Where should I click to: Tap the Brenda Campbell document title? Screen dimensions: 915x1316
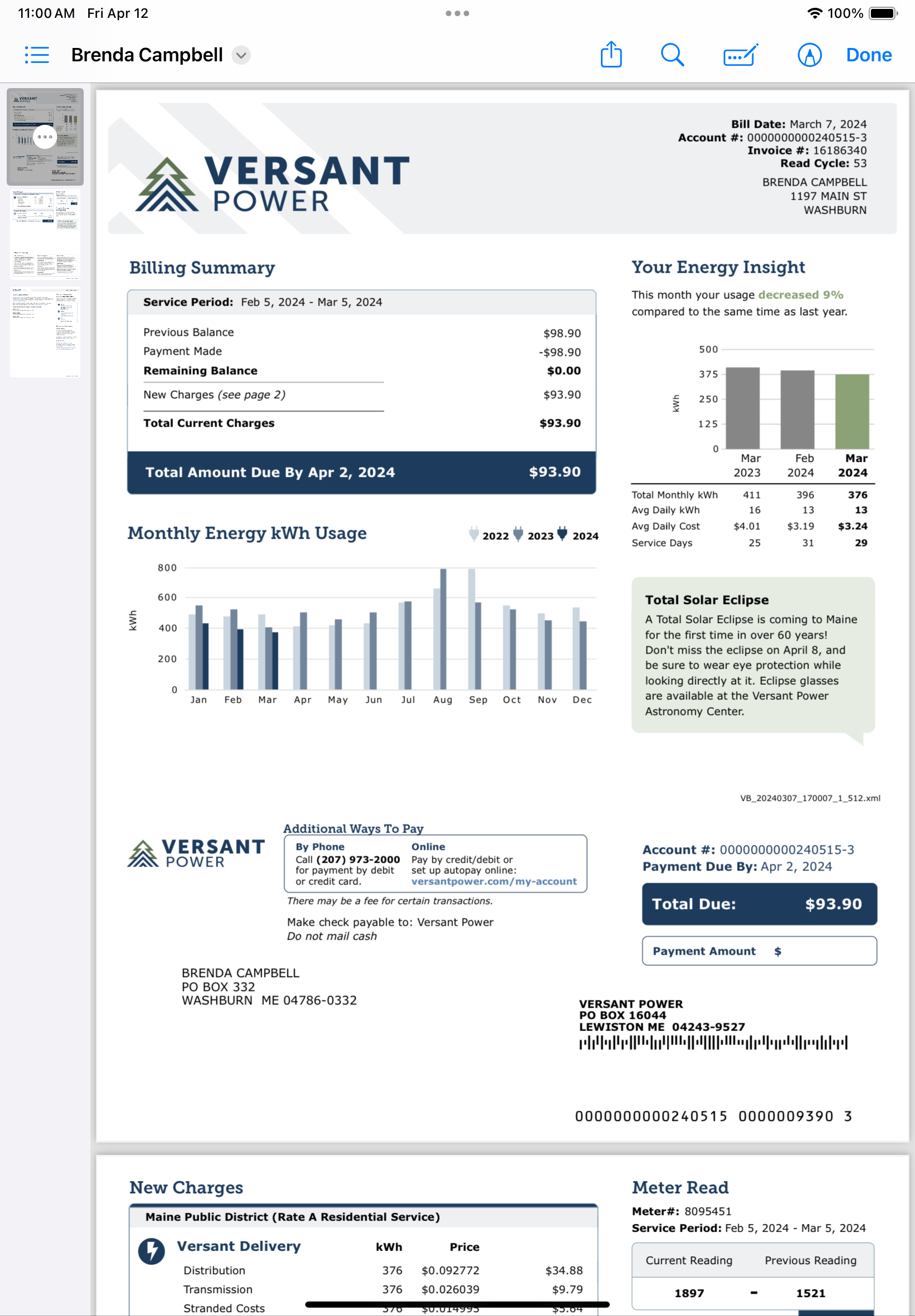click(147, 55)
